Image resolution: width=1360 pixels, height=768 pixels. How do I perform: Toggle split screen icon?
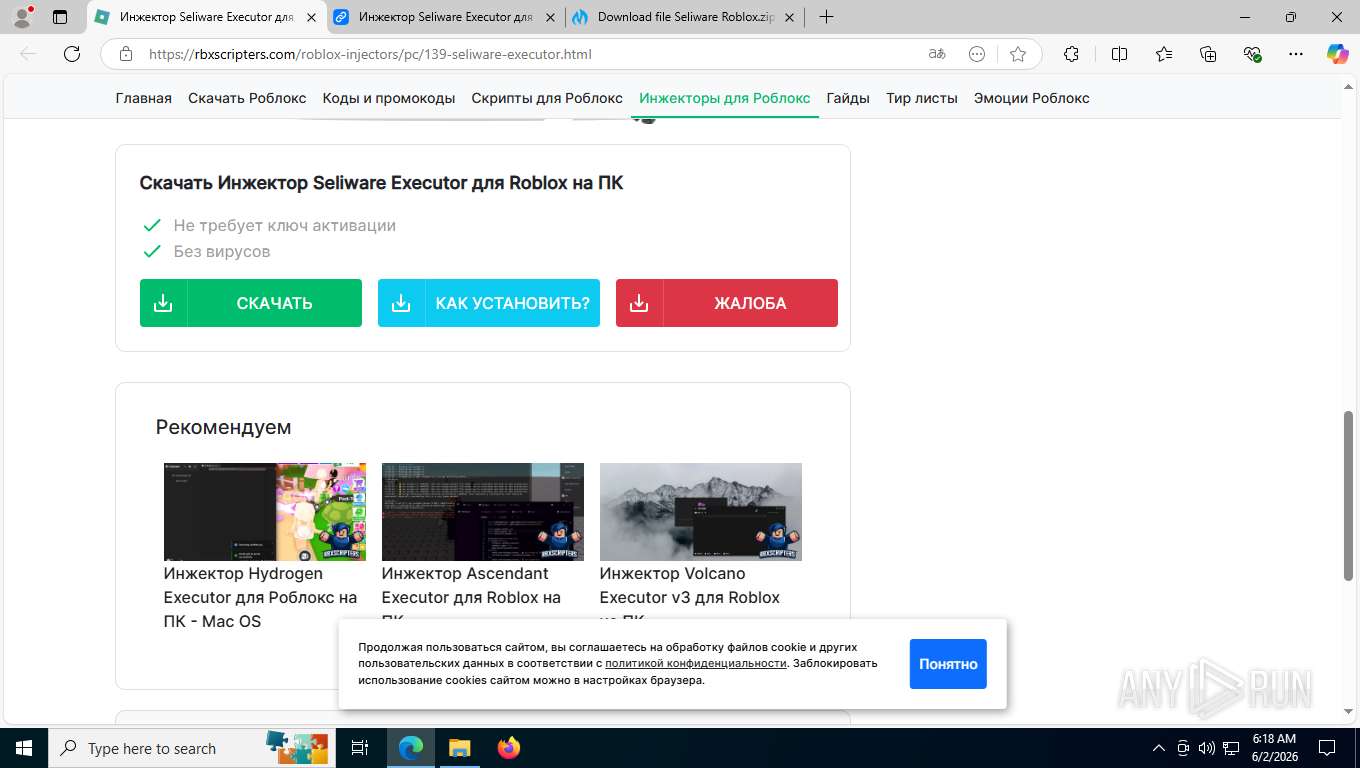tap(1119, 54)
